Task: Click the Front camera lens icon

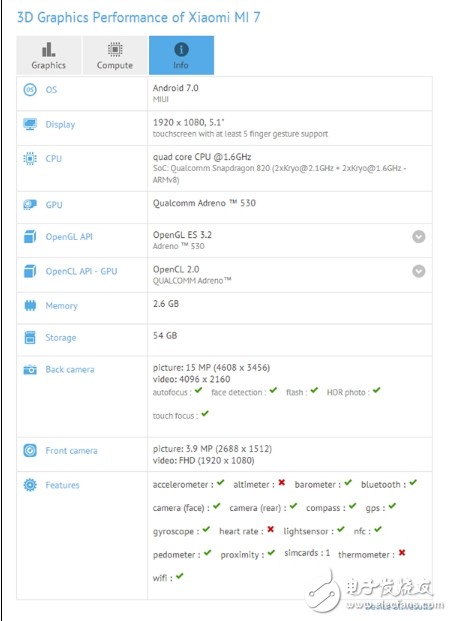Action: (x=30, y=450)
